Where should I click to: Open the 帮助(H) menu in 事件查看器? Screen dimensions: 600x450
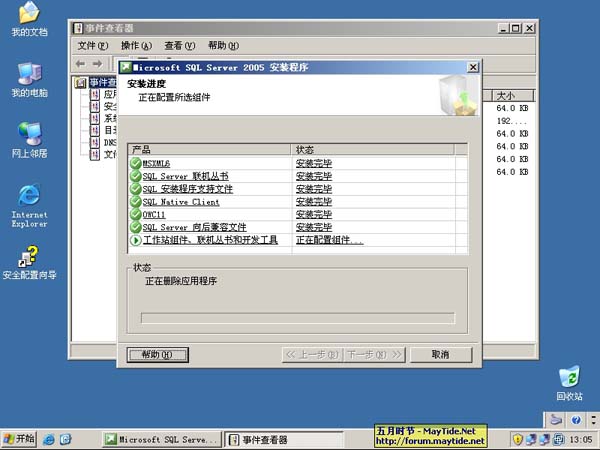point(224,46)
